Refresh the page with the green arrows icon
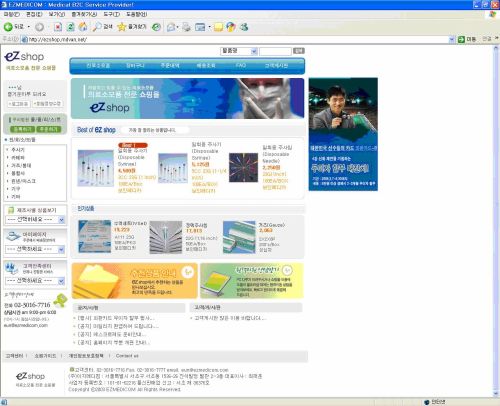The image size is (500, 406). click(70, 27)
